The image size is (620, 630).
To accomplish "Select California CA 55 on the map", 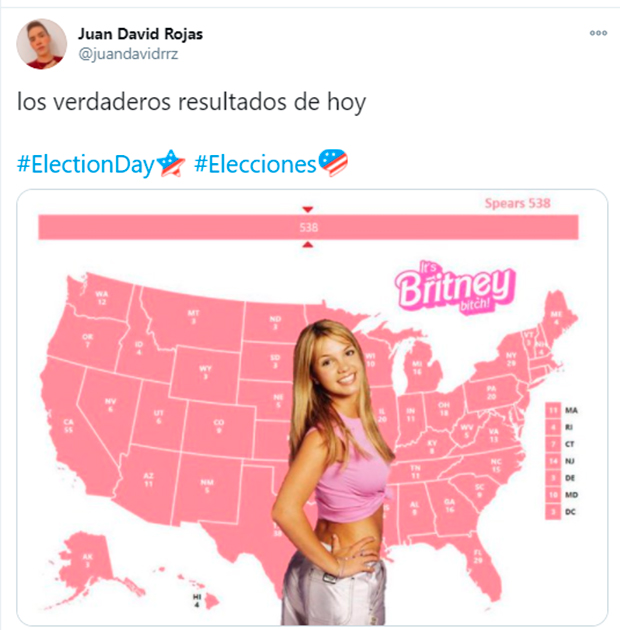I will point(68,426).
